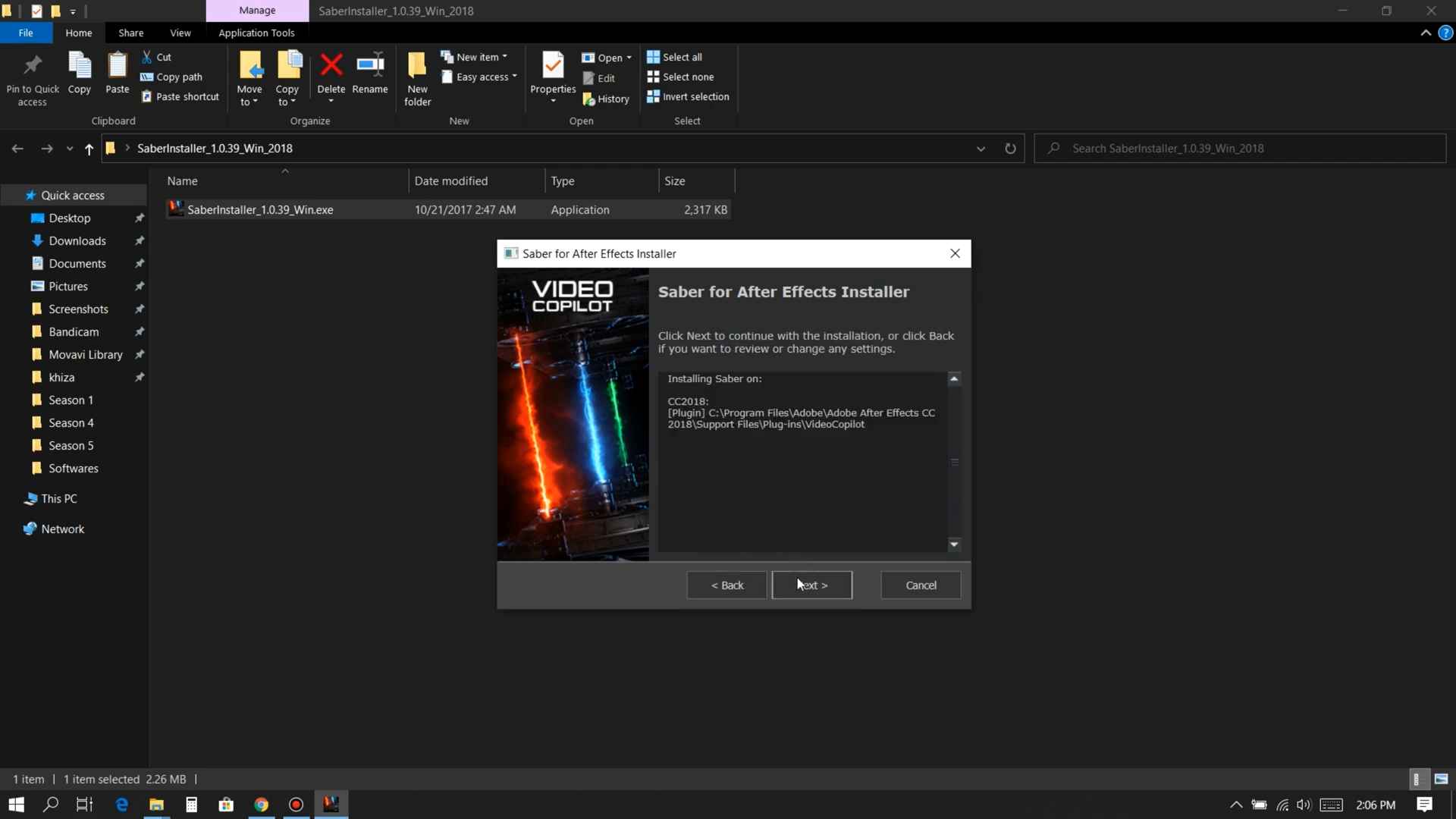The width and height of the screenshot is (1456, 819).
Task: Click Invert selection in Select group
Action: pyautogui.click(x=688, y=96)
